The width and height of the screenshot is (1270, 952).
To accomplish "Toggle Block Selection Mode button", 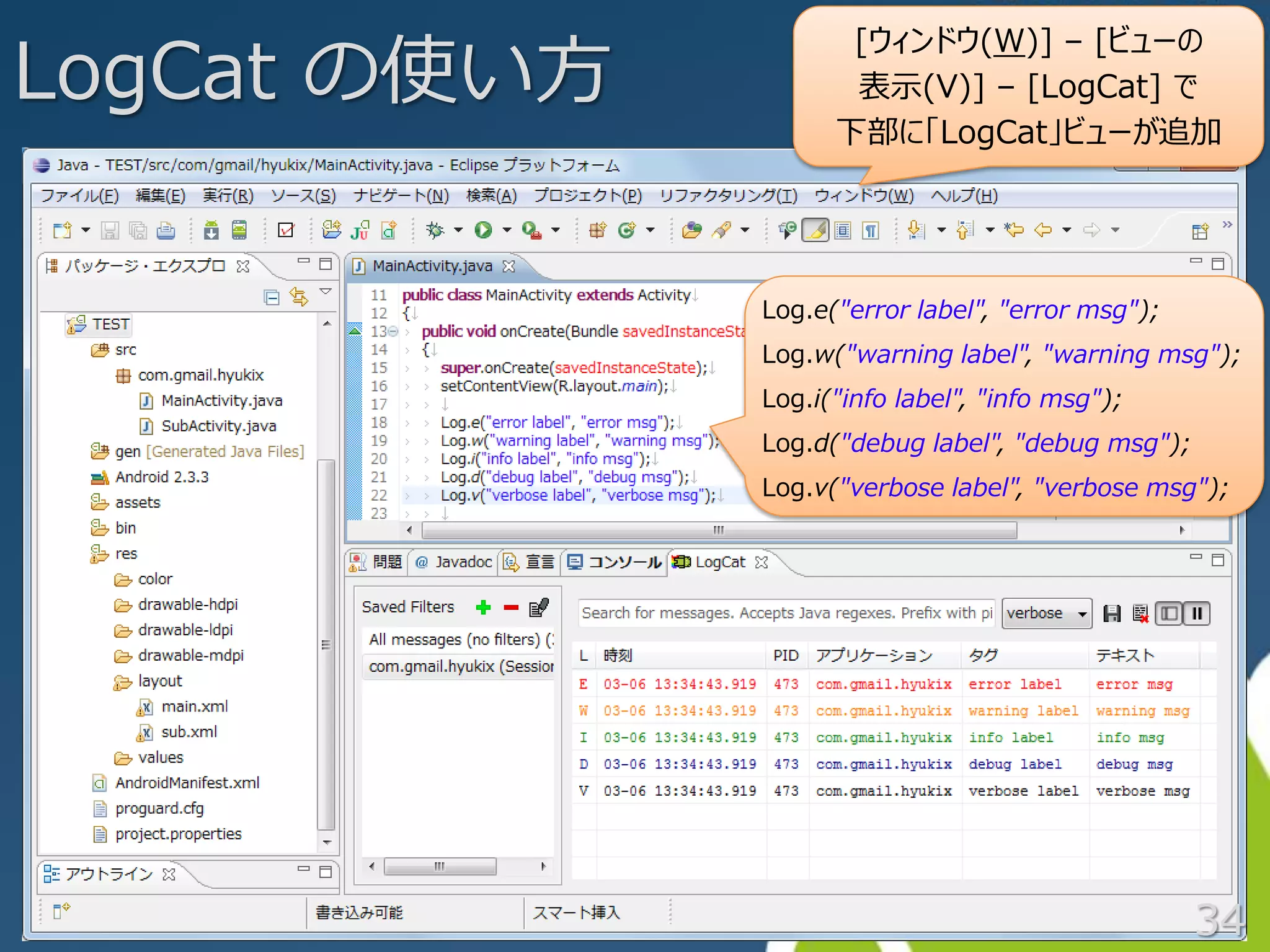I will tap(843, 231).
